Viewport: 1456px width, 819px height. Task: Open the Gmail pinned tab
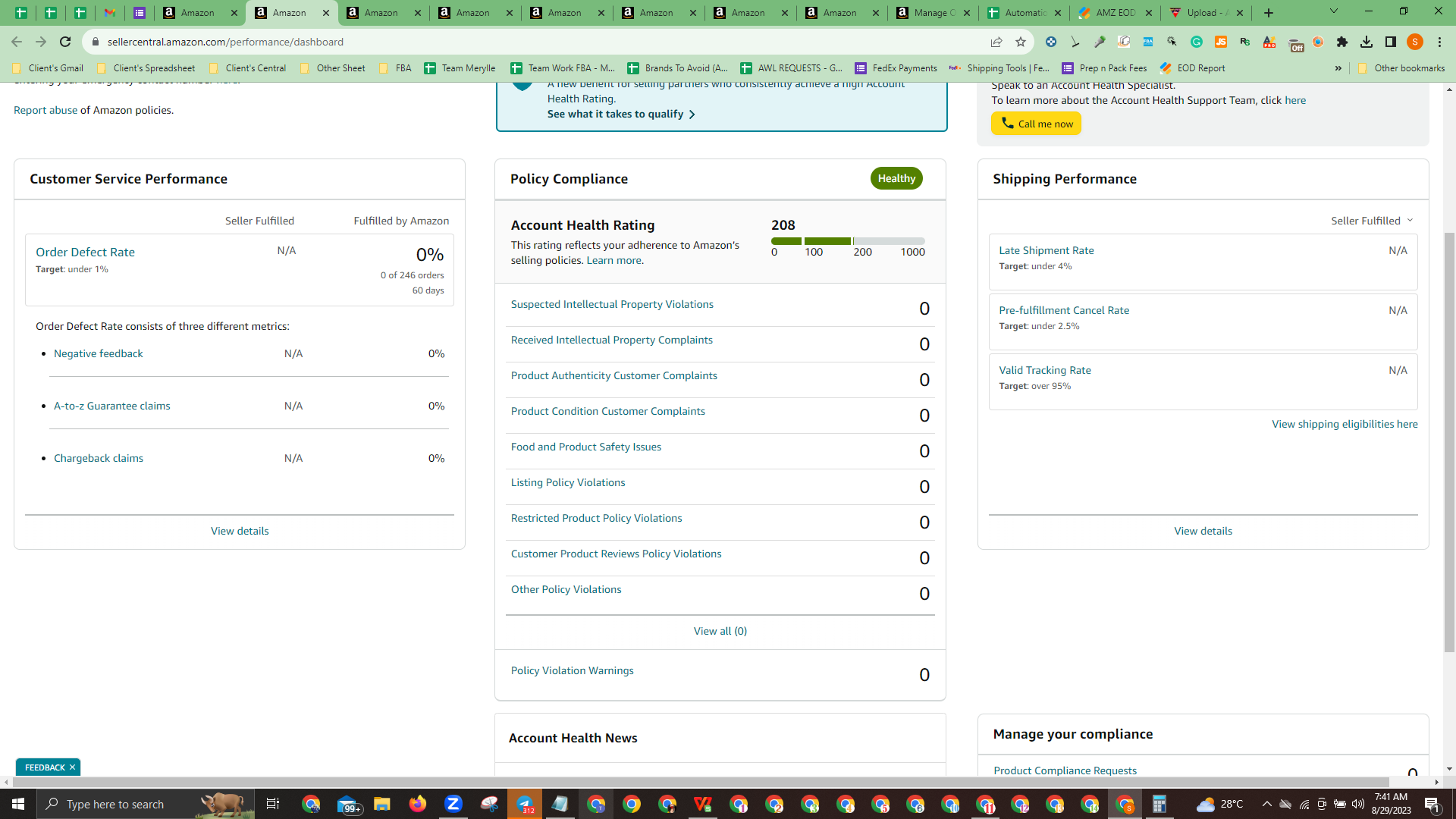point(110,13)
